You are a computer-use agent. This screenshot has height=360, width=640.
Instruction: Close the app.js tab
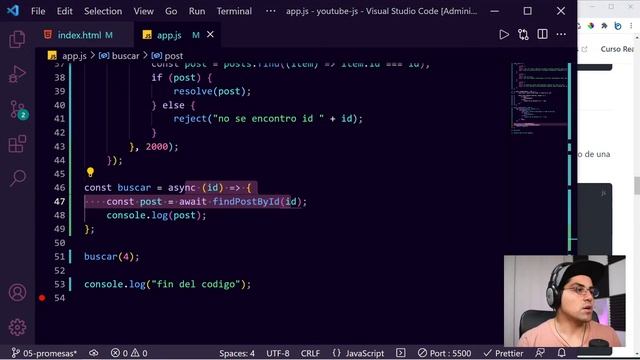(x=210, y=35)
